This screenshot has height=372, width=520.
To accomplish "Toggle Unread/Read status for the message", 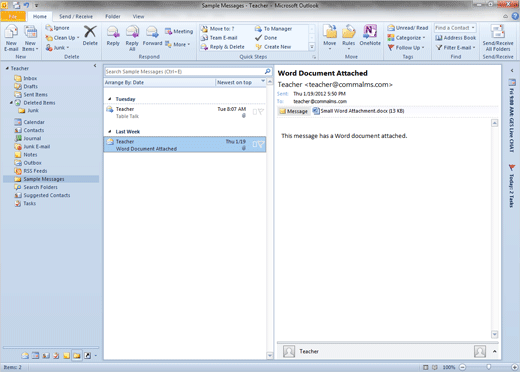I will click(x=408, y=28).
